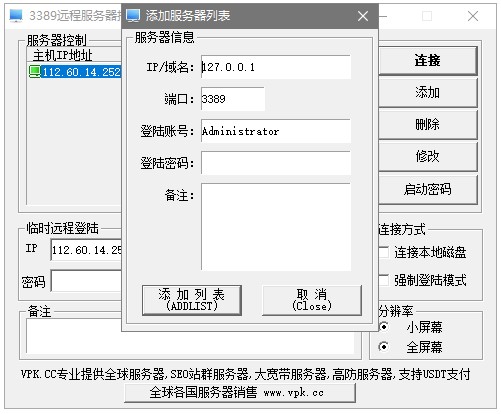The width and height of the screenshot is (501, 414).
Task: Click the green server icon beside 112.60.14.252
Action: click(x=35, y=72)
